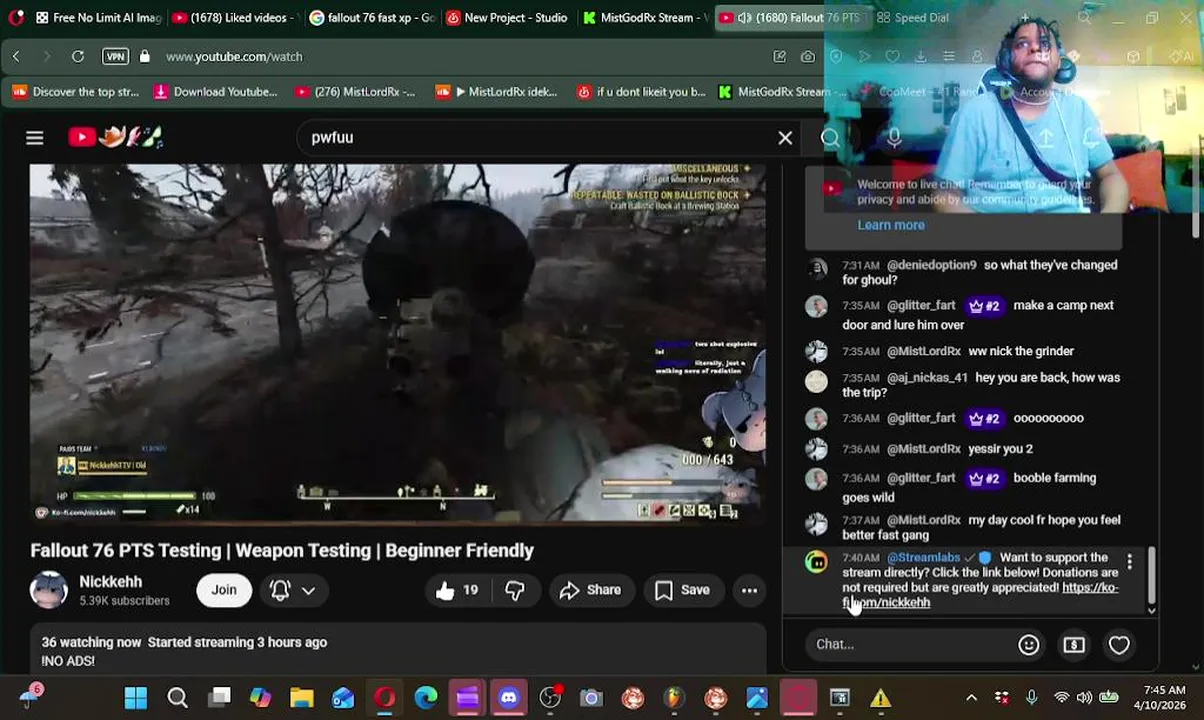
Task: Switch to the Free No Limit AI Image tab
Action: pos(97,18)
